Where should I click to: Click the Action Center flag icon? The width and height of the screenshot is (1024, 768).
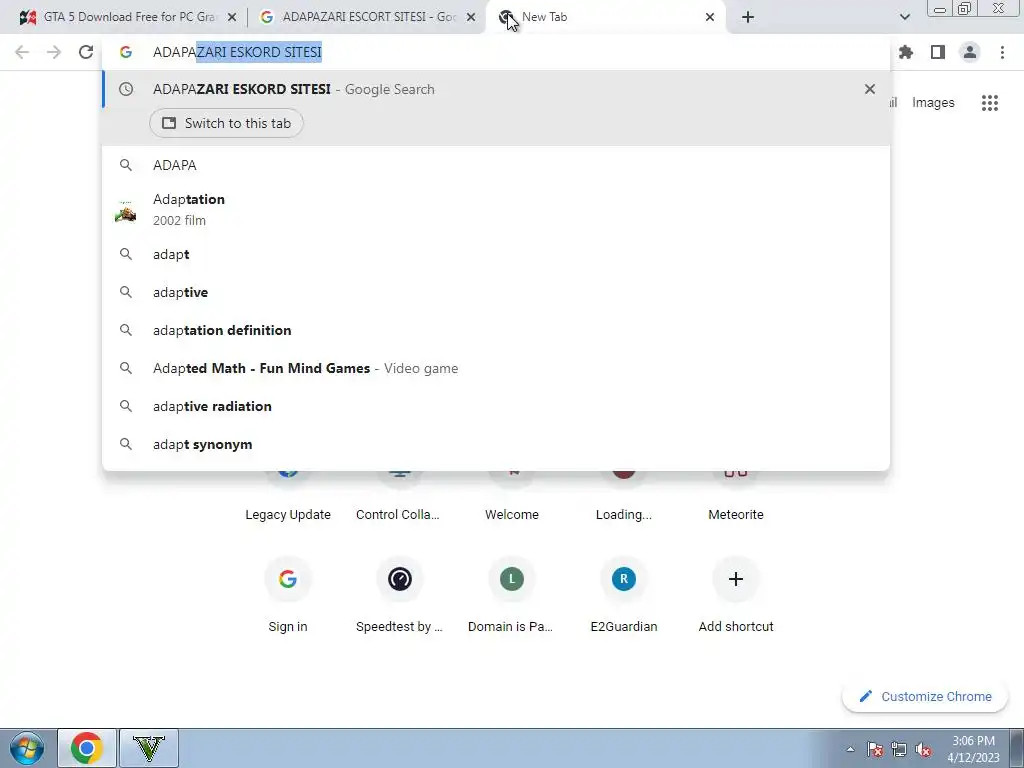(875, 749)
